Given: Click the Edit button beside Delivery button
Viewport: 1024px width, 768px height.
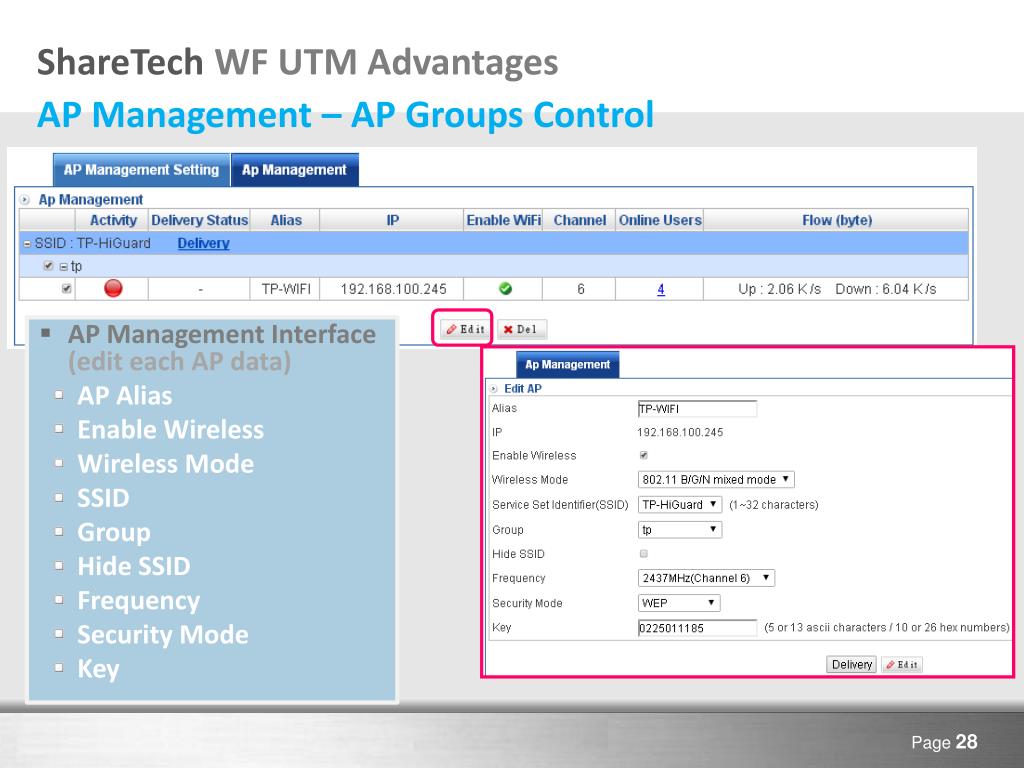Looking at the screenshot, I should click(902, 664).
